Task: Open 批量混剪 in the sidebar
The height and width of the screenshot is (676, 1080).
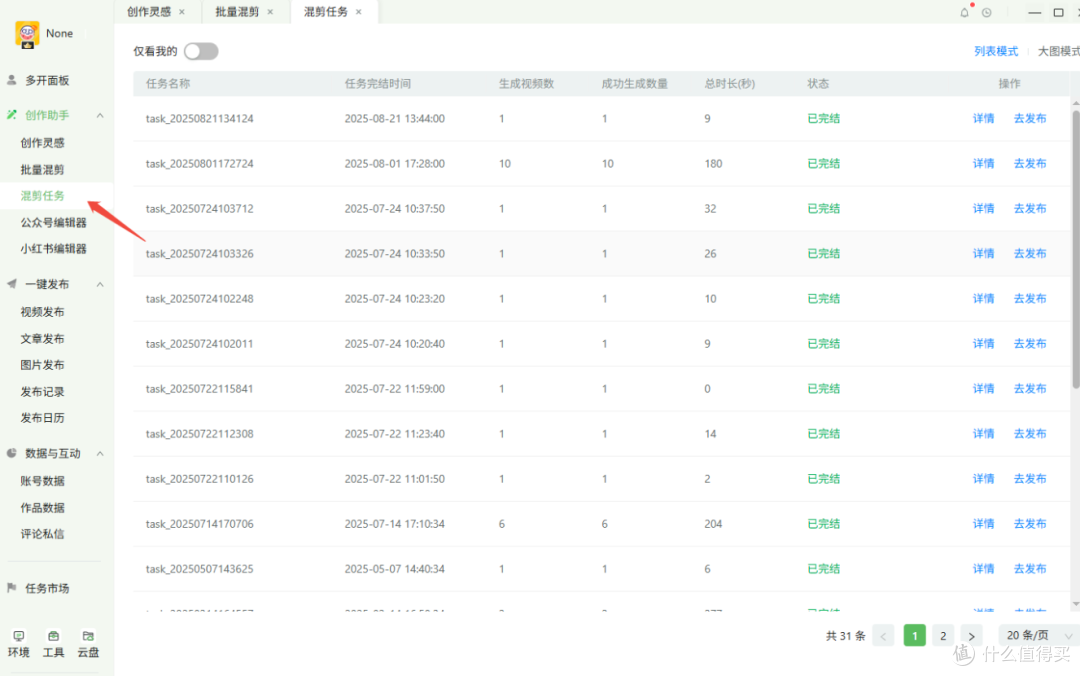Action: coord(43,170)
